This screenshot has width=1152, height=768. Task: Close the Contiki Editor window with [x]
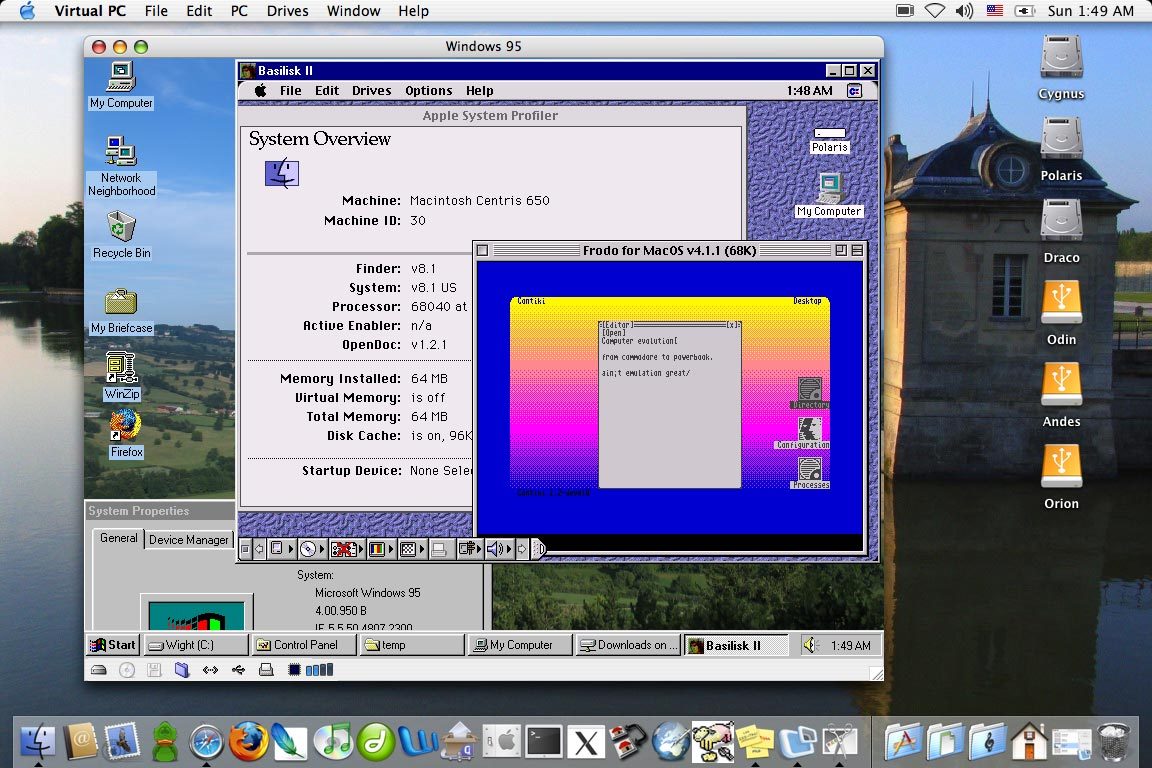(732, 325)
